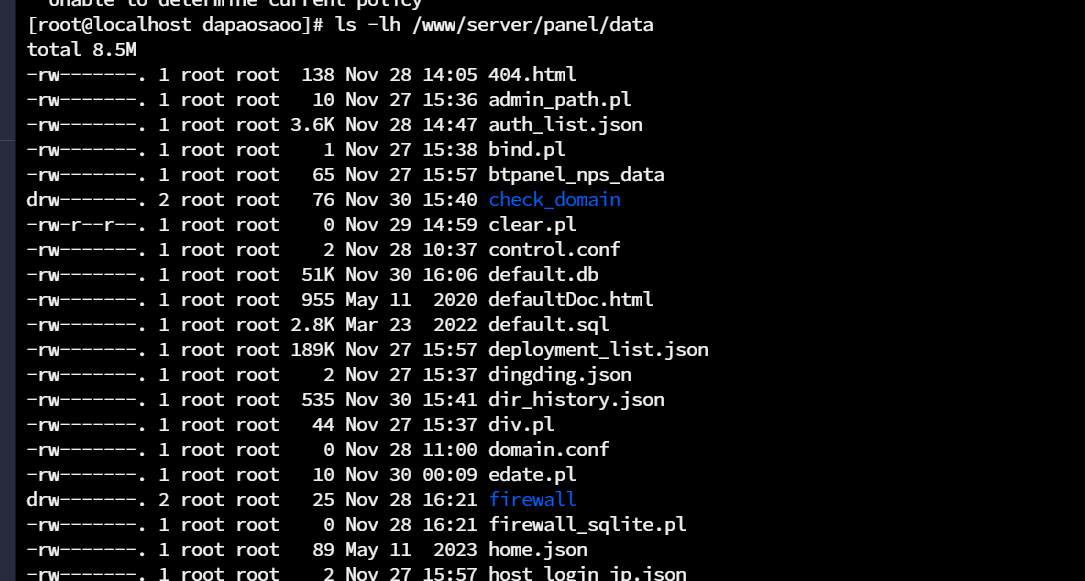Select the admin_path.pl filename
This screenshot has height=581, width=1085.
coord(560,100)
